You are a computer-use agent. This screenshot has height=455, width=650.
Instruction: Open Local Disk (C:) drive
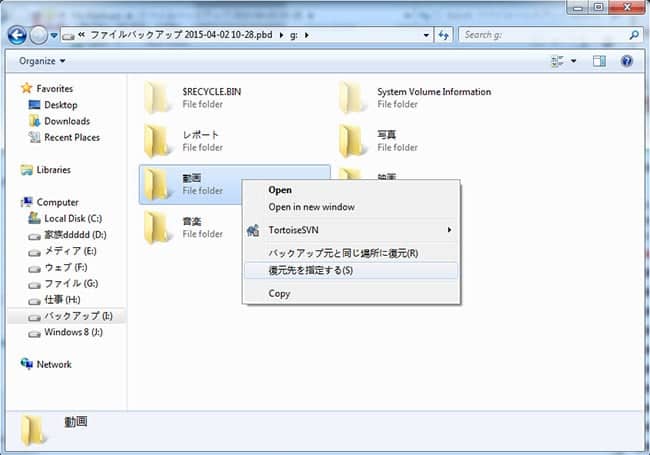(x=73, y=218)
